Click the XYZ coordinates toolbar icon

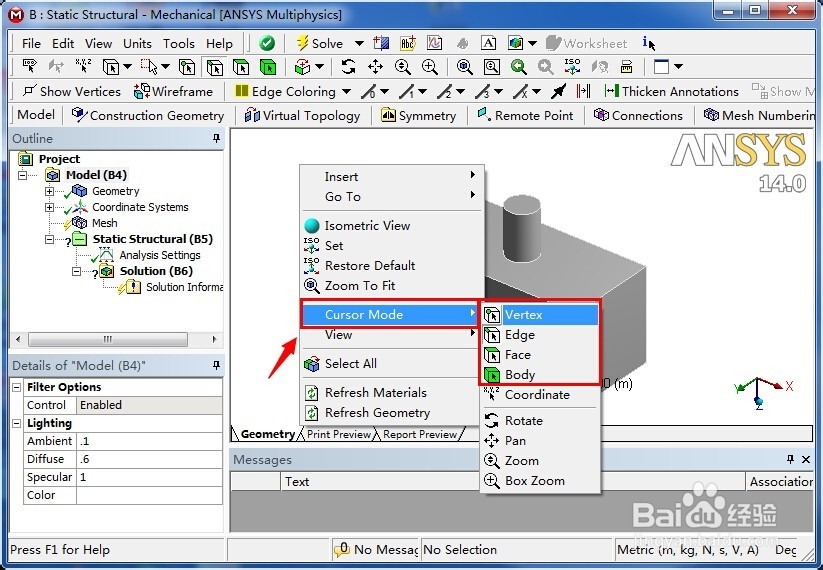pyautogui.click(x=83, y=67)
